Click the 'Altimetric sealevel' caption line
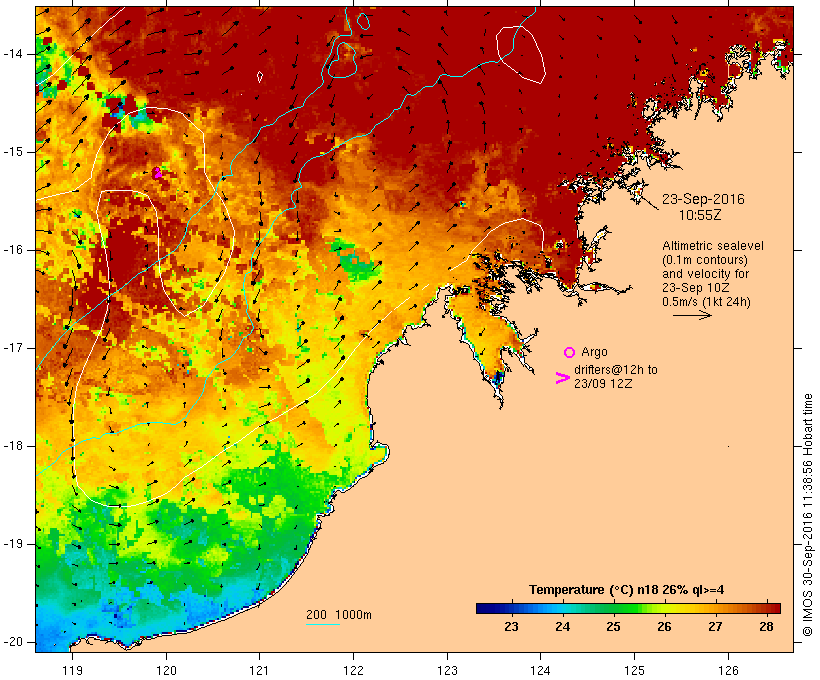Screen dimensions: 820x680 point(713,246)
